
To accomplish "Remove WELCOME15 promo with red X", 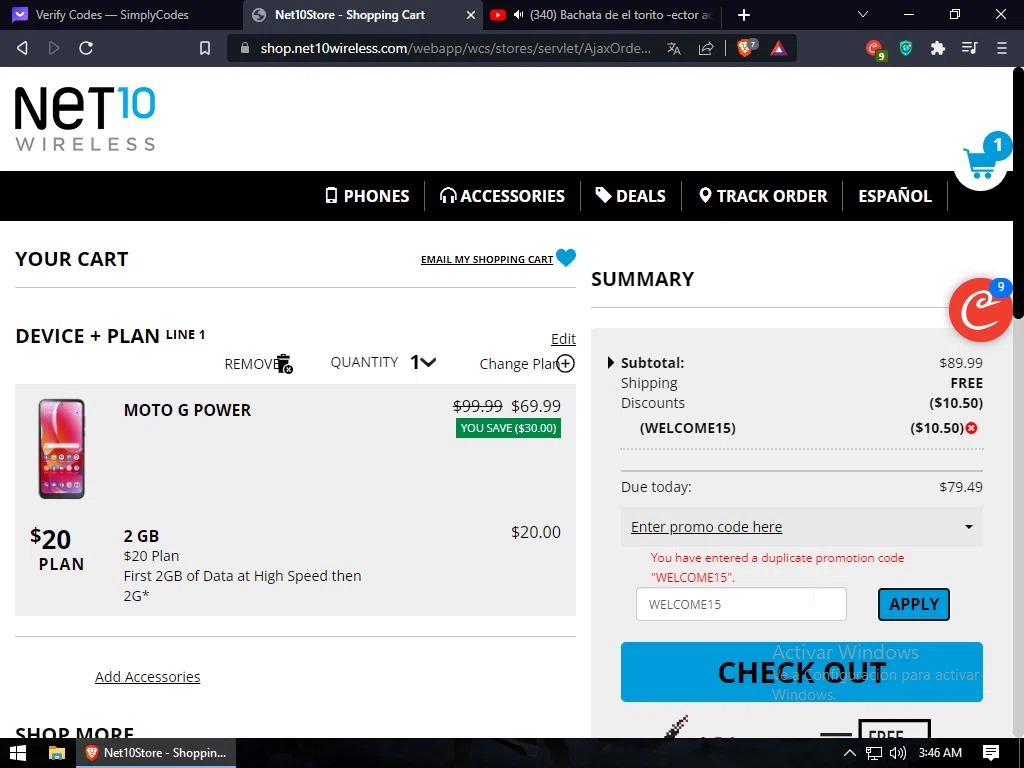I will (x=972, y=428).
